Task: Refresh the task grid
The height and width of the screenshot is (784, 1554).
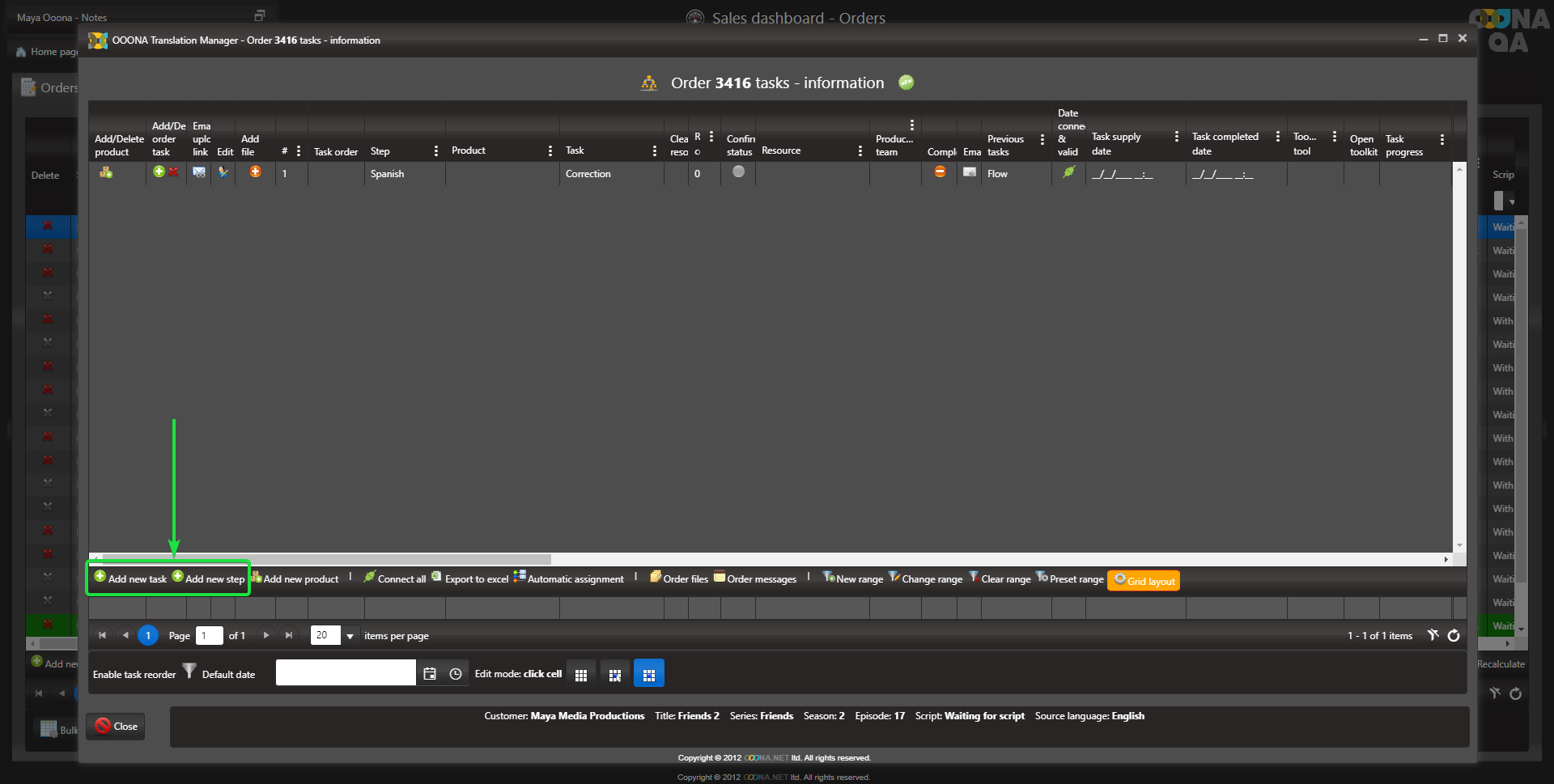Action: point(1454,636)
